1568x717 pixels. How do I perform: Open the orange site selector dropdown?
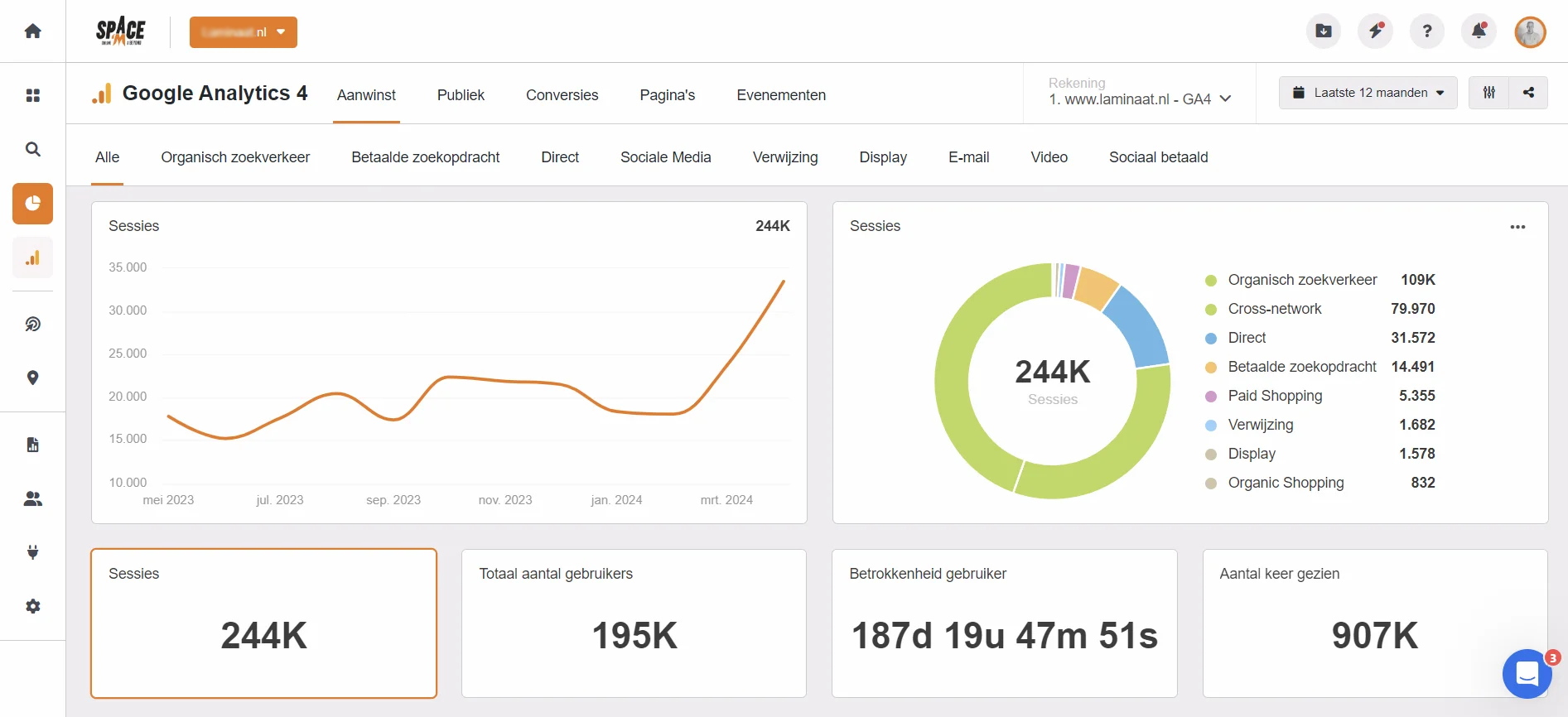[244, 32]
